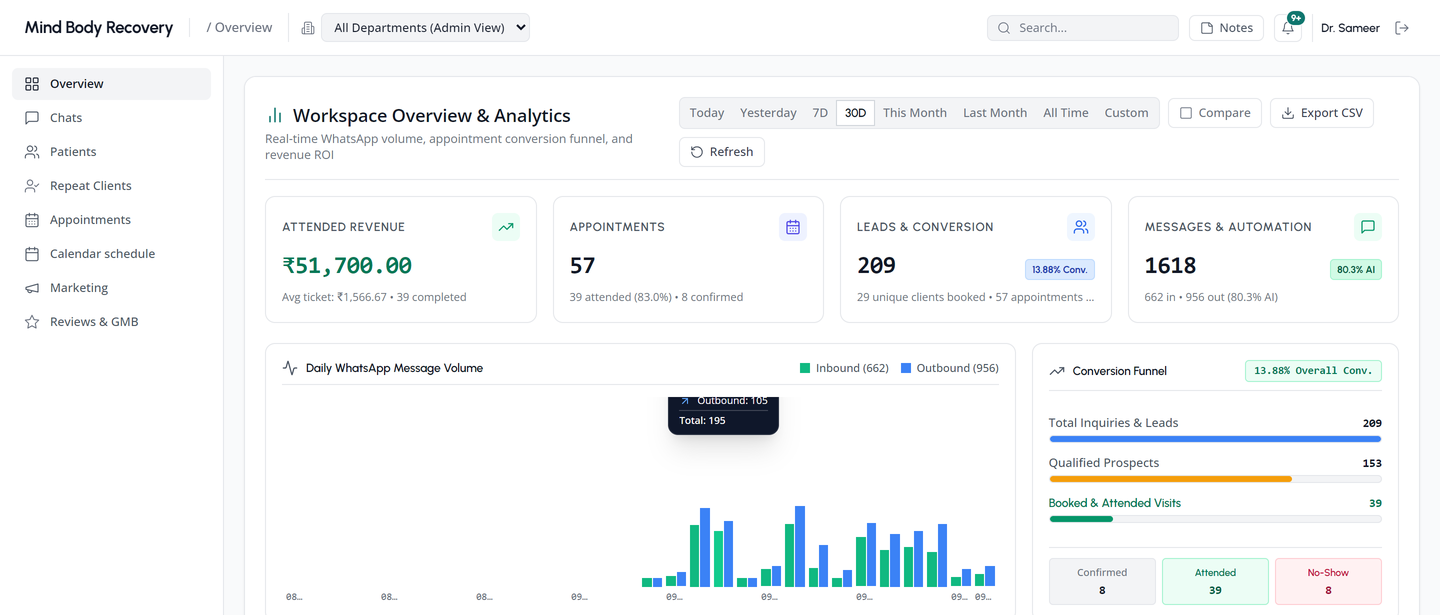The height and width of the screenshot is (615, 1440).
Task: Click the Chats speech bubble icon
Action: (32, 118)
